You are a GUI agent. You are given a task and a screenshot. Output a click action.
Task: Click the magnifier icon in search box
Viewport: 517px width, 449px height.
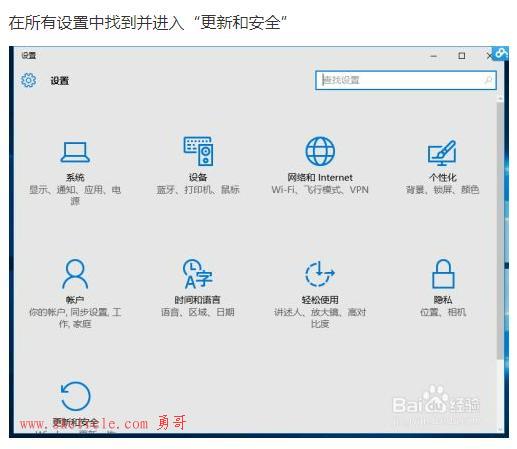click(x=488, y=80)
